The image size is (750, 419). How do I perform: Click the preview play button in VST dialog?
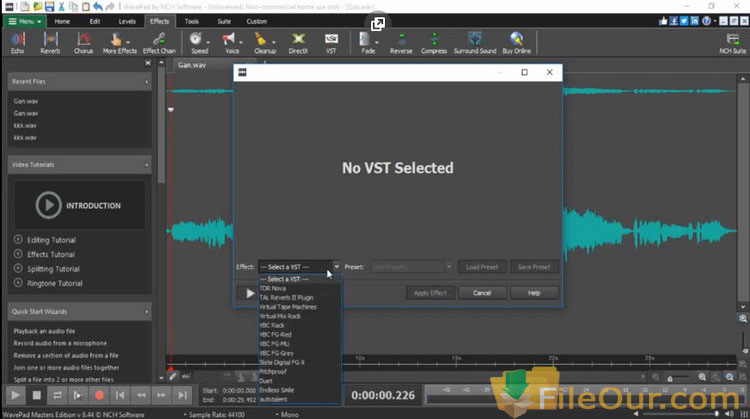250,293
